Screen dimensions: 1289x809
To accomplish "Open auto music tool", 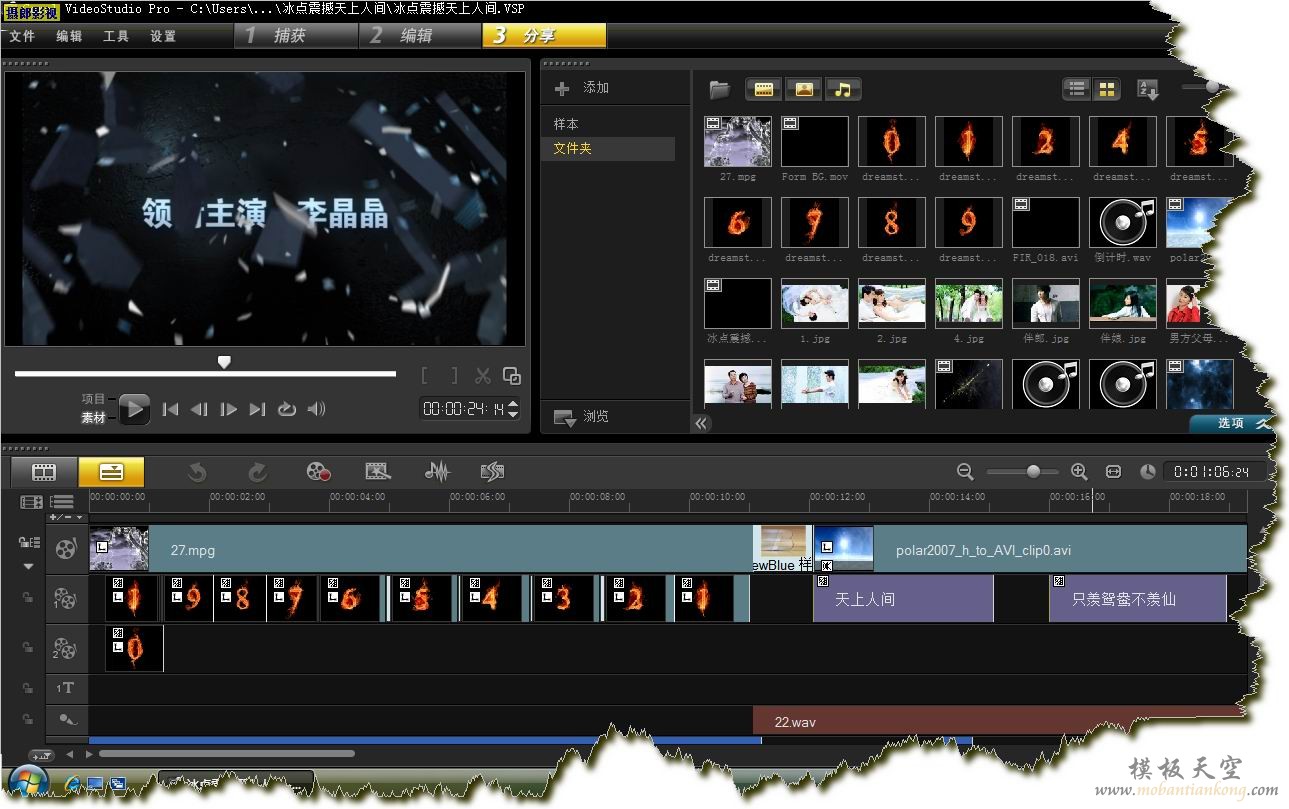I will 492,472.
